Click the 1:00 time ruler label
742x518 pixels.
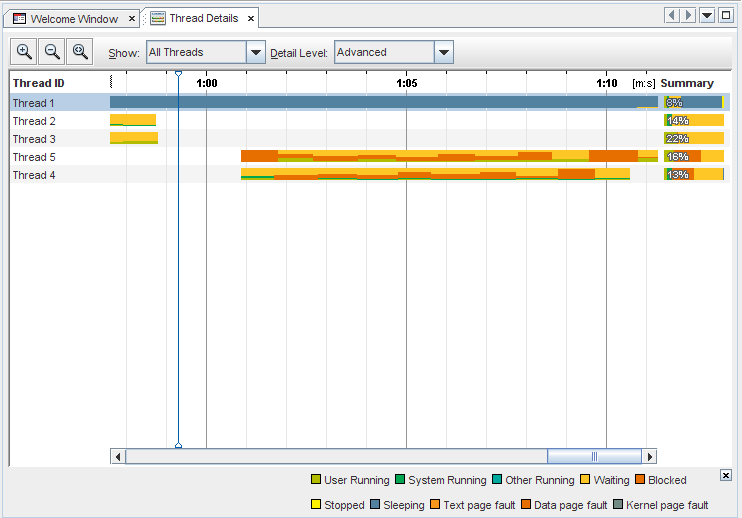(207, 83)
